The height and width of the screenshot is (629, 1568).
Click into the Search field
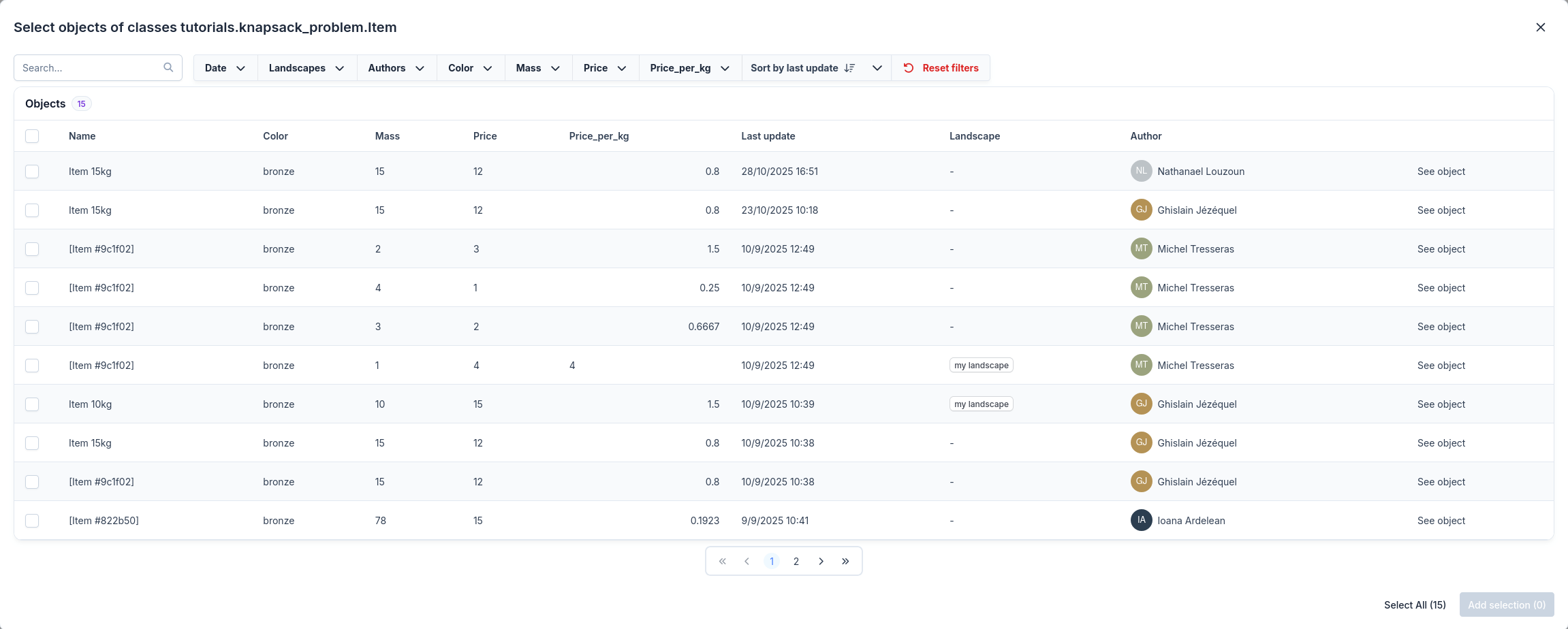89,68
